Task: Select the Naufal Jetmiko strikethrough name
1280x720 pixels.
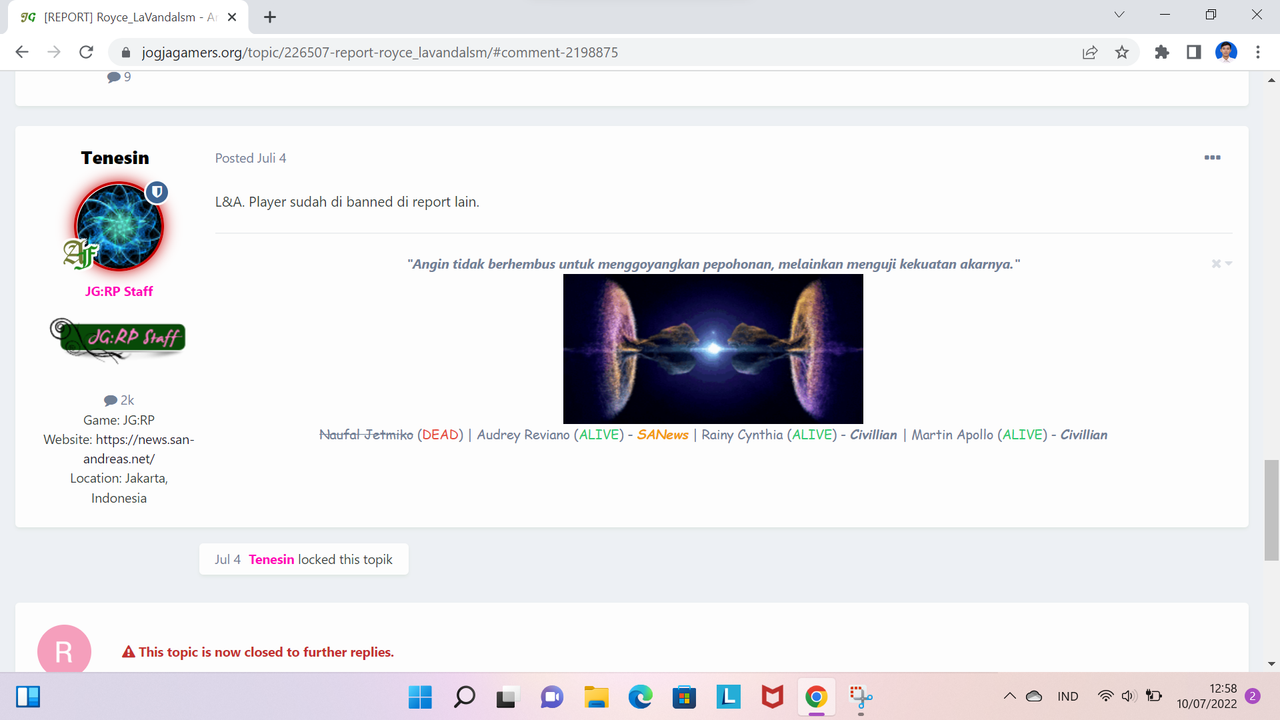Action: 366,435
